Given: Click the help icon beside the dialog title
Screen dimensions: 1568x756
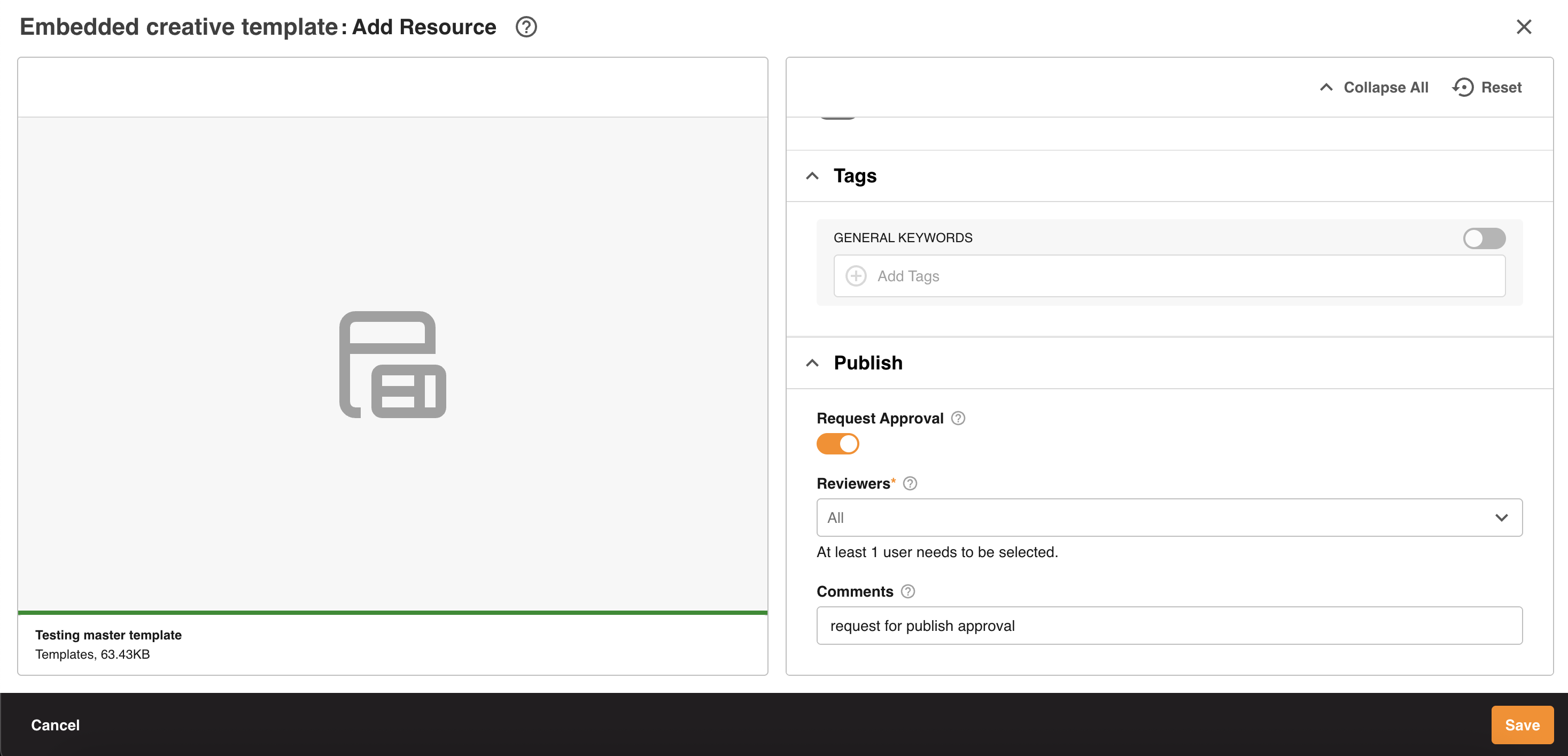Looking at the screenshot, I should (526, 27).
